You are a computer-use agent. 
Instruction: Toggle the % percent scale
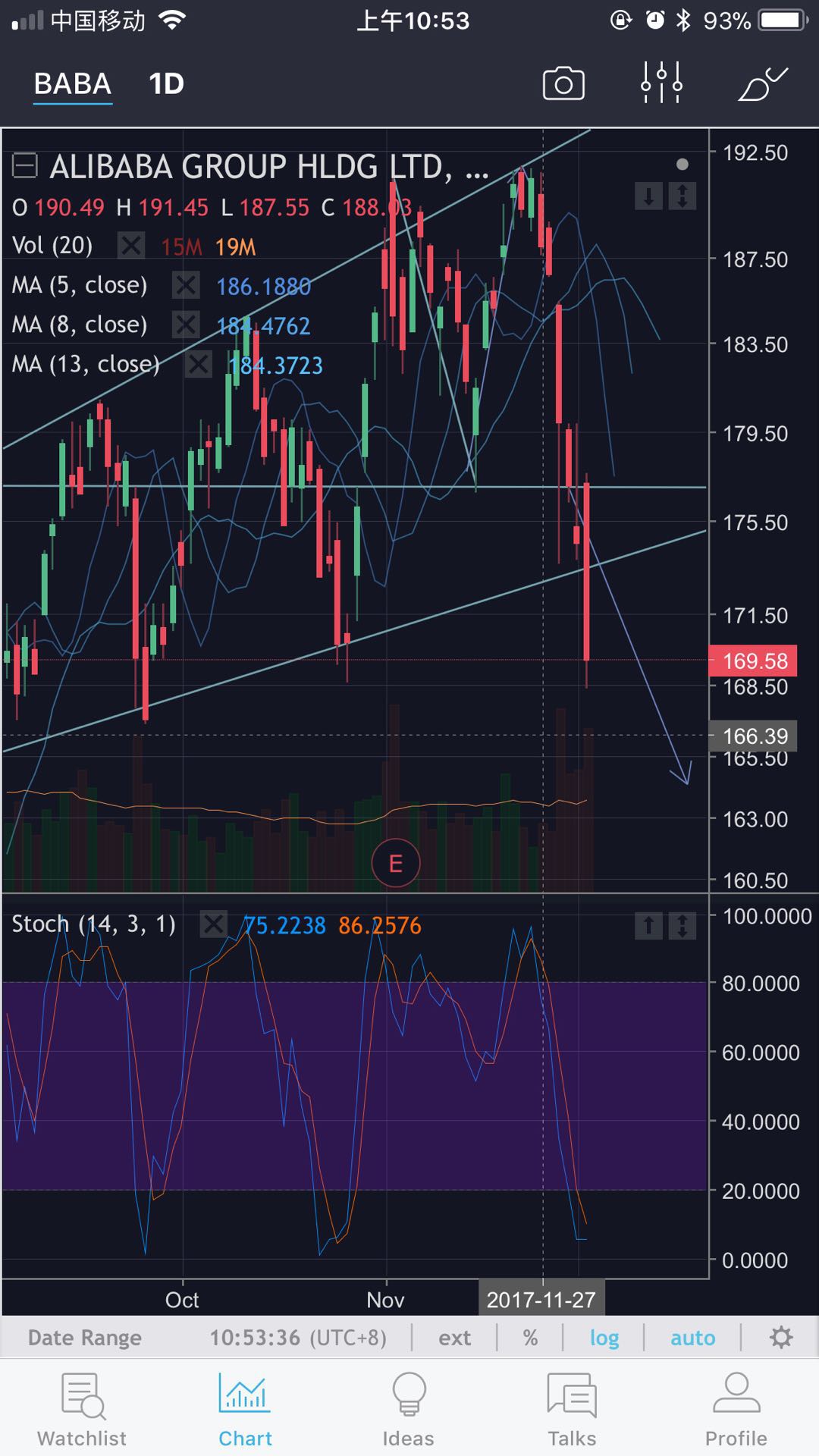(530, 1338)
